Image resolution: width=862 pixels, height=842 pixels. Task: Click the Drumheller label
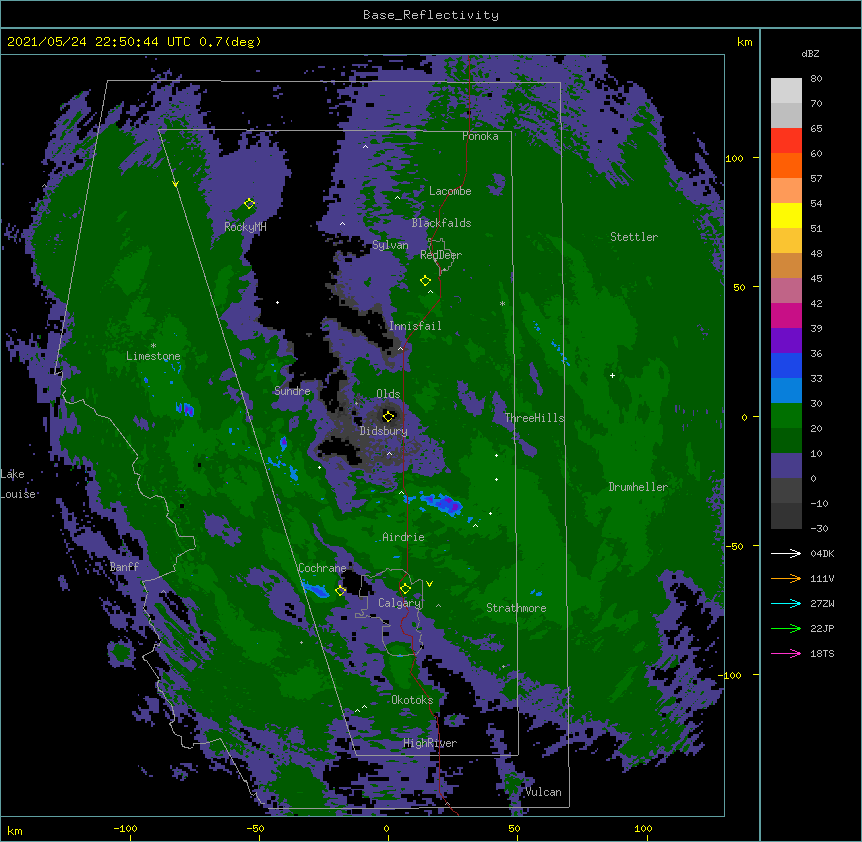point(638,487)
